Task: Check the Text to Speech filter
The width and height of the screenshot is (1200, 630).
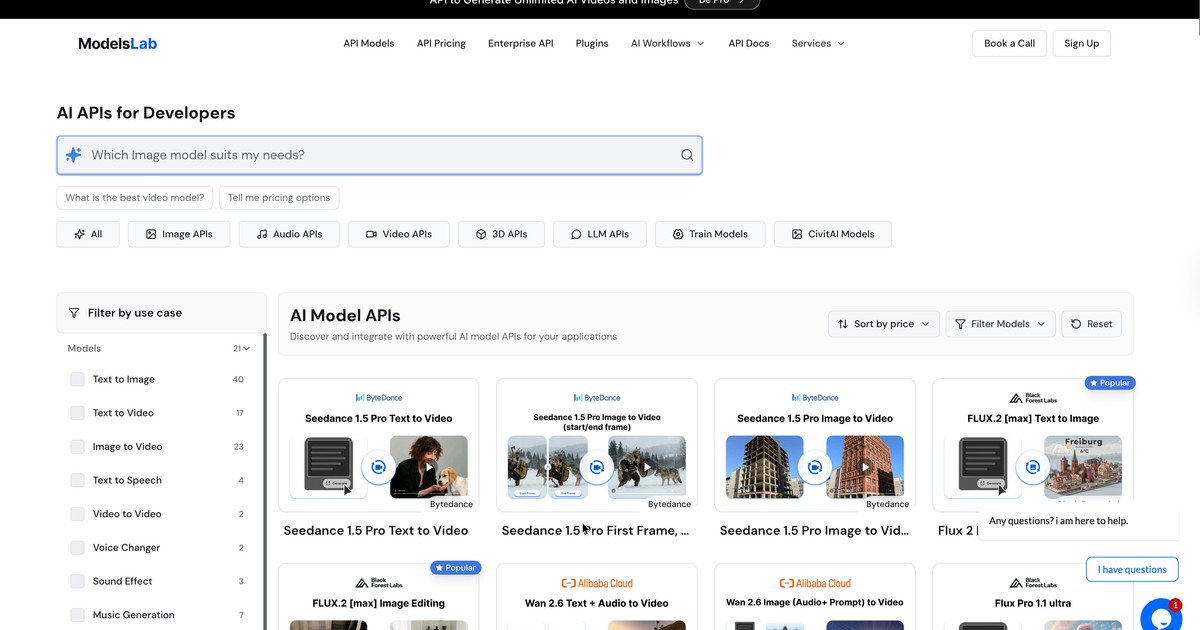Action: [77, 480]
